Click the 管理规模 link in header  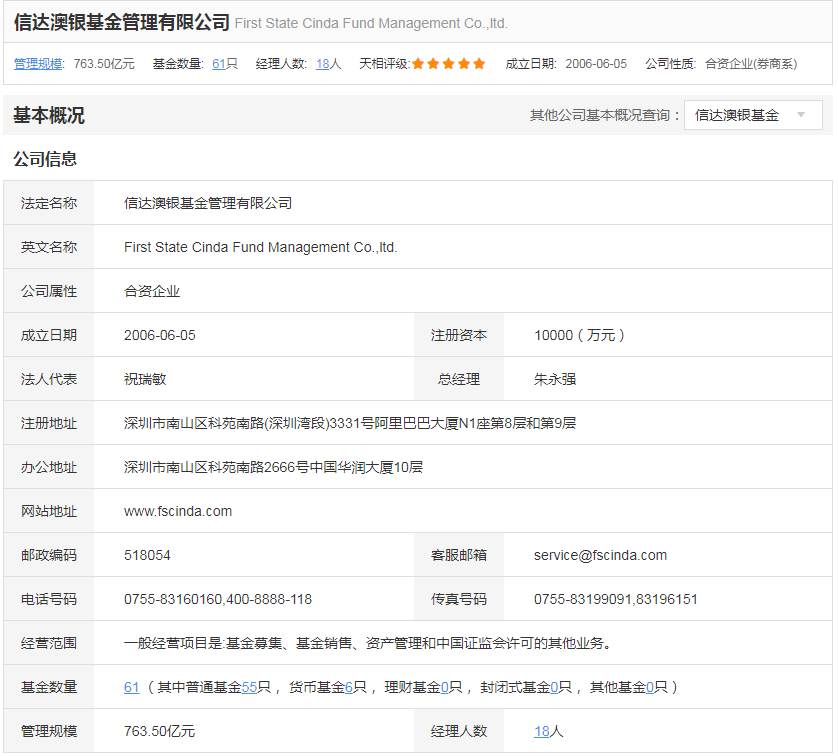(x=38, y=63)
